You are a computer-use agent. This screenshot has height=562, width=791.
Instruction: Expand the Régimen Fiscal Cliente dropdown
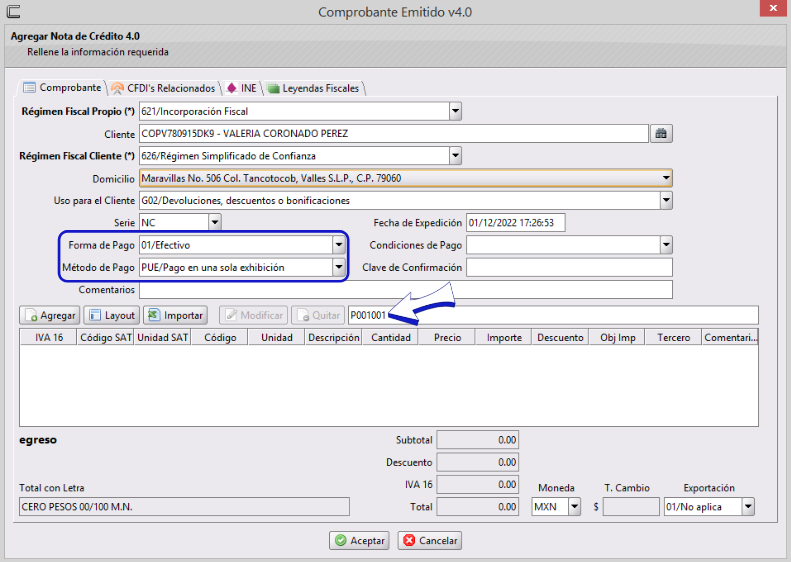click(x=455, y=156)
